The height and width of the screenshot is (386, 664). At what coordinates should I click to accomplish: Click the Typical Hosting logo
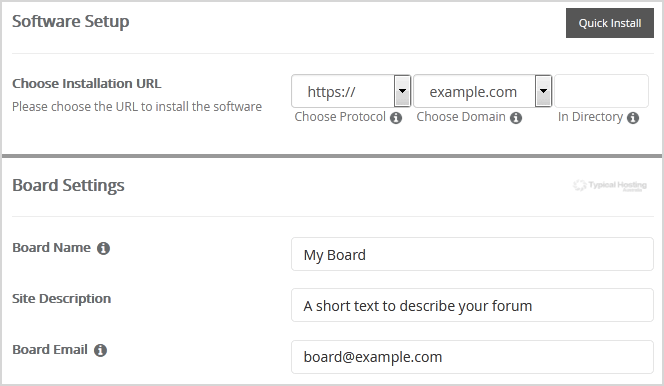(610, 185)
